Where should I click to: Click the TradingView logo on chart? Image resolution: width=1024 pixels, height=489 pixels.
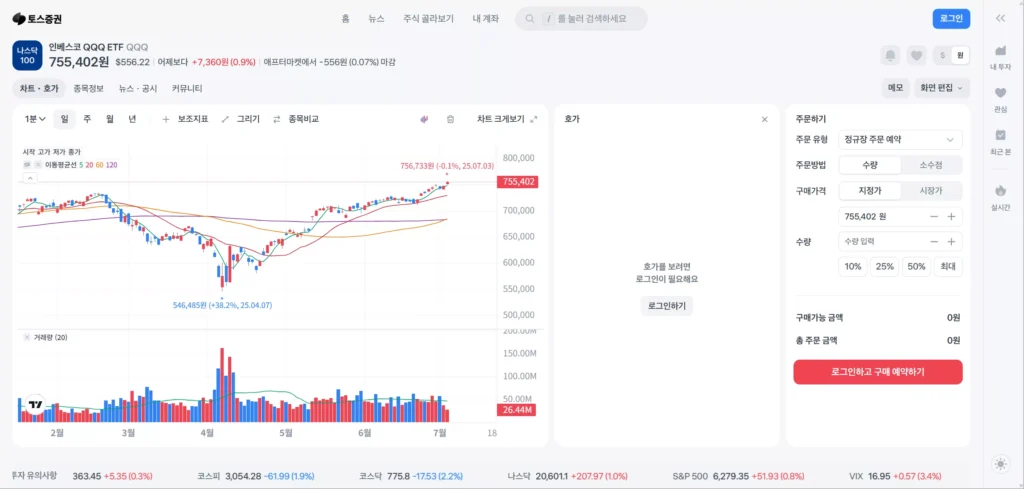click(35, 404)
